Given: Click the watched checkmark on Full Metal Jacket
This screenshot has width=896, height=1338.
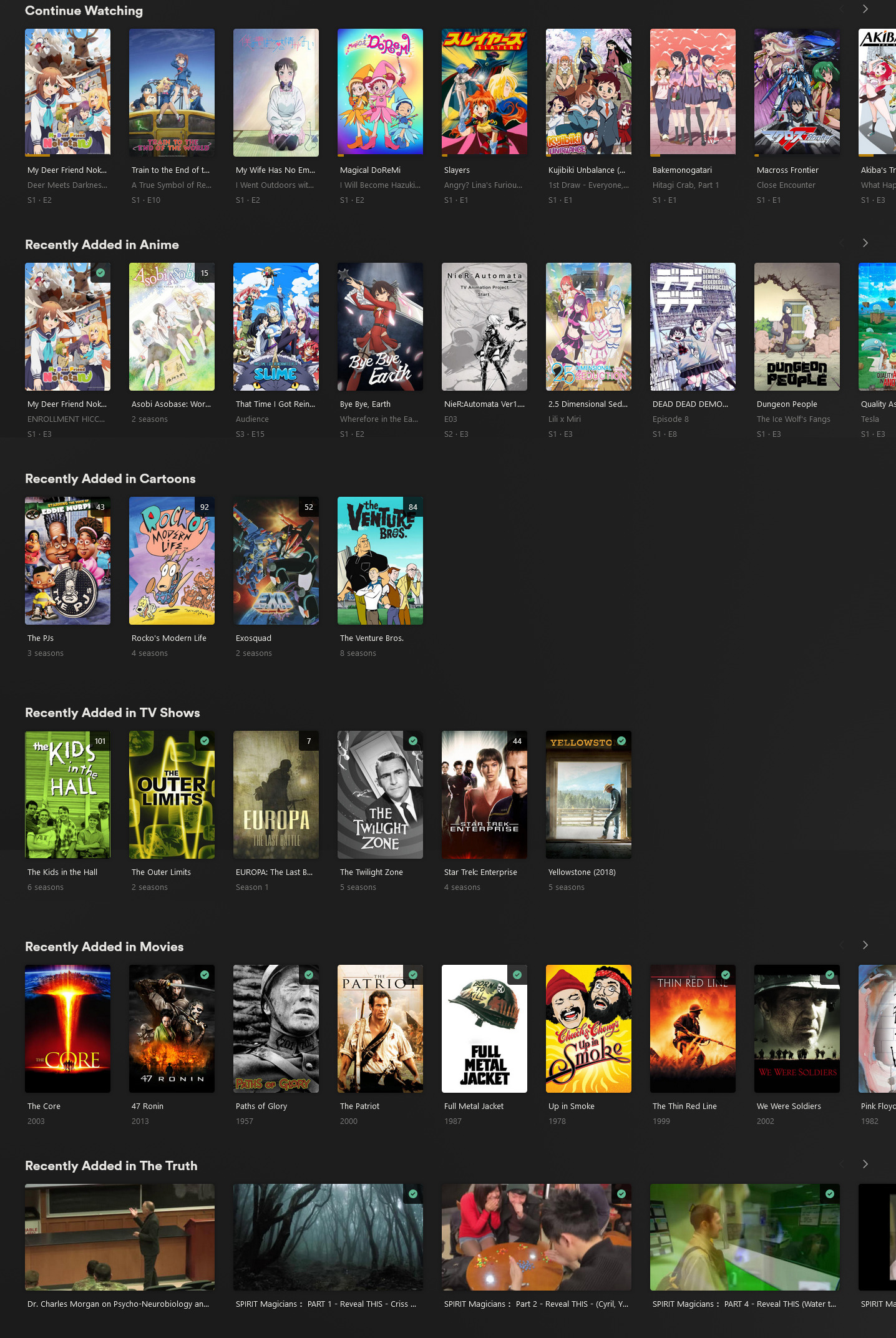Looking at the screenshot, I should tap(517, 975).
